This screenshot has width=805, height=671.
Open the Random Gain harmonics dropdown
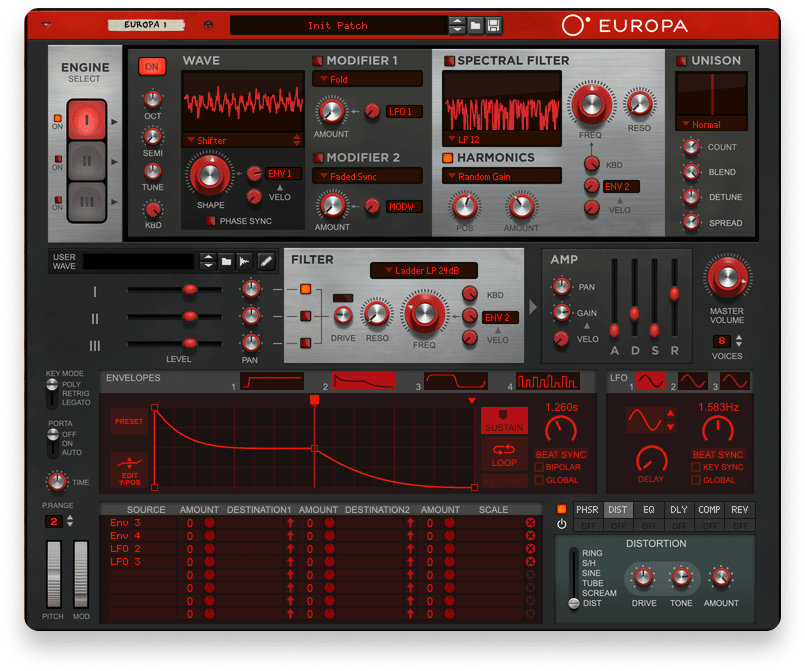point(502,177)
